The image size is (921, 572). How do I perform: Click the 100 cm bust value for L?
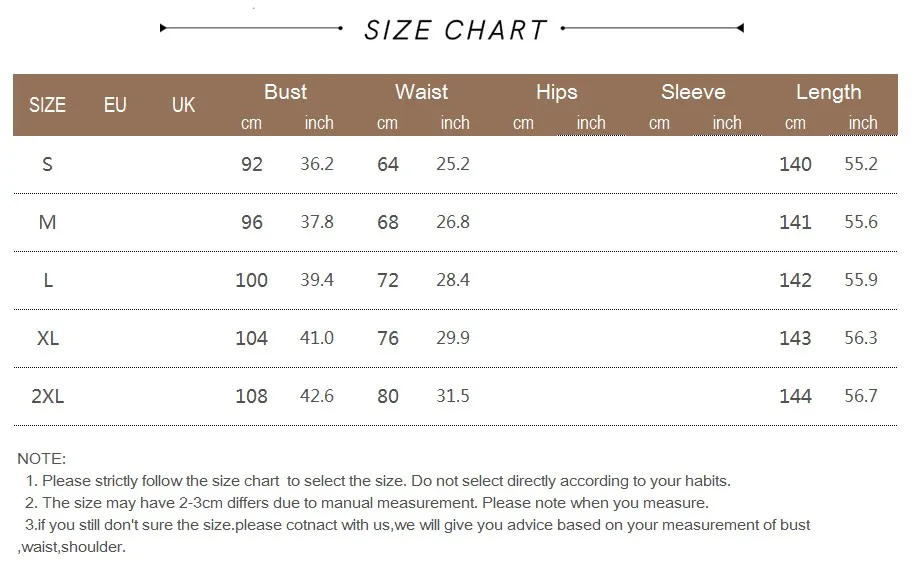(x=251, y=280)
